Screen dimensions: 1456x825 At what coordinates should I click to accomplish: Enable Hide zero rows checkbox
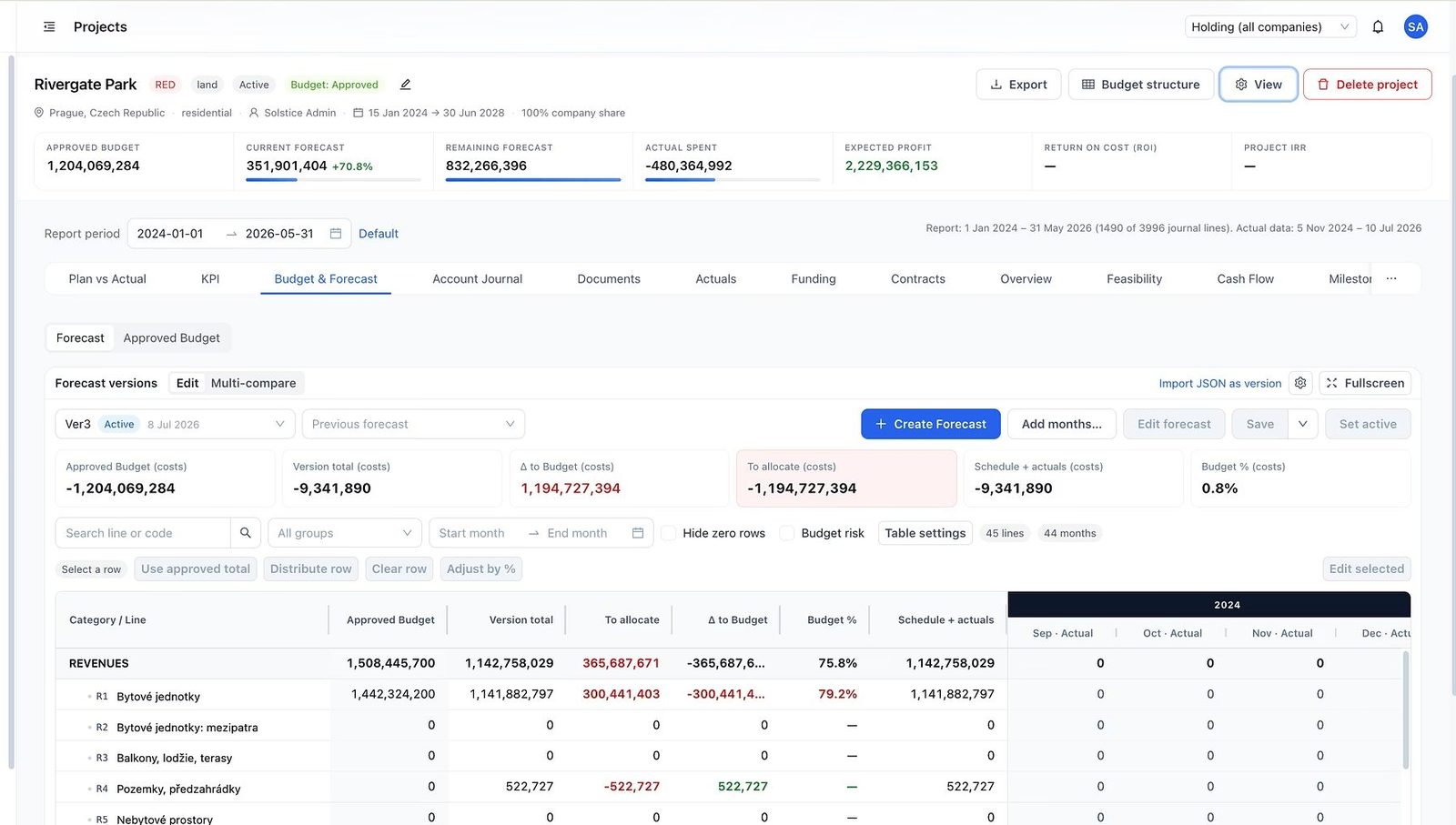[668, 533]
